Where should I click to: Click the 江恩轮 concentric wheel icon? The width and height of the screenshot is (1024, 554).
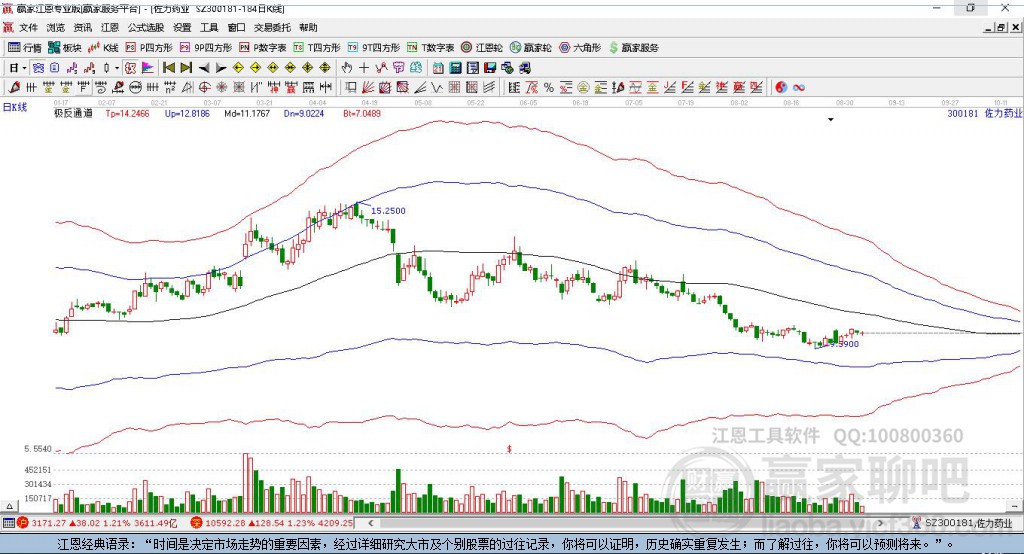tap(482, 47)
